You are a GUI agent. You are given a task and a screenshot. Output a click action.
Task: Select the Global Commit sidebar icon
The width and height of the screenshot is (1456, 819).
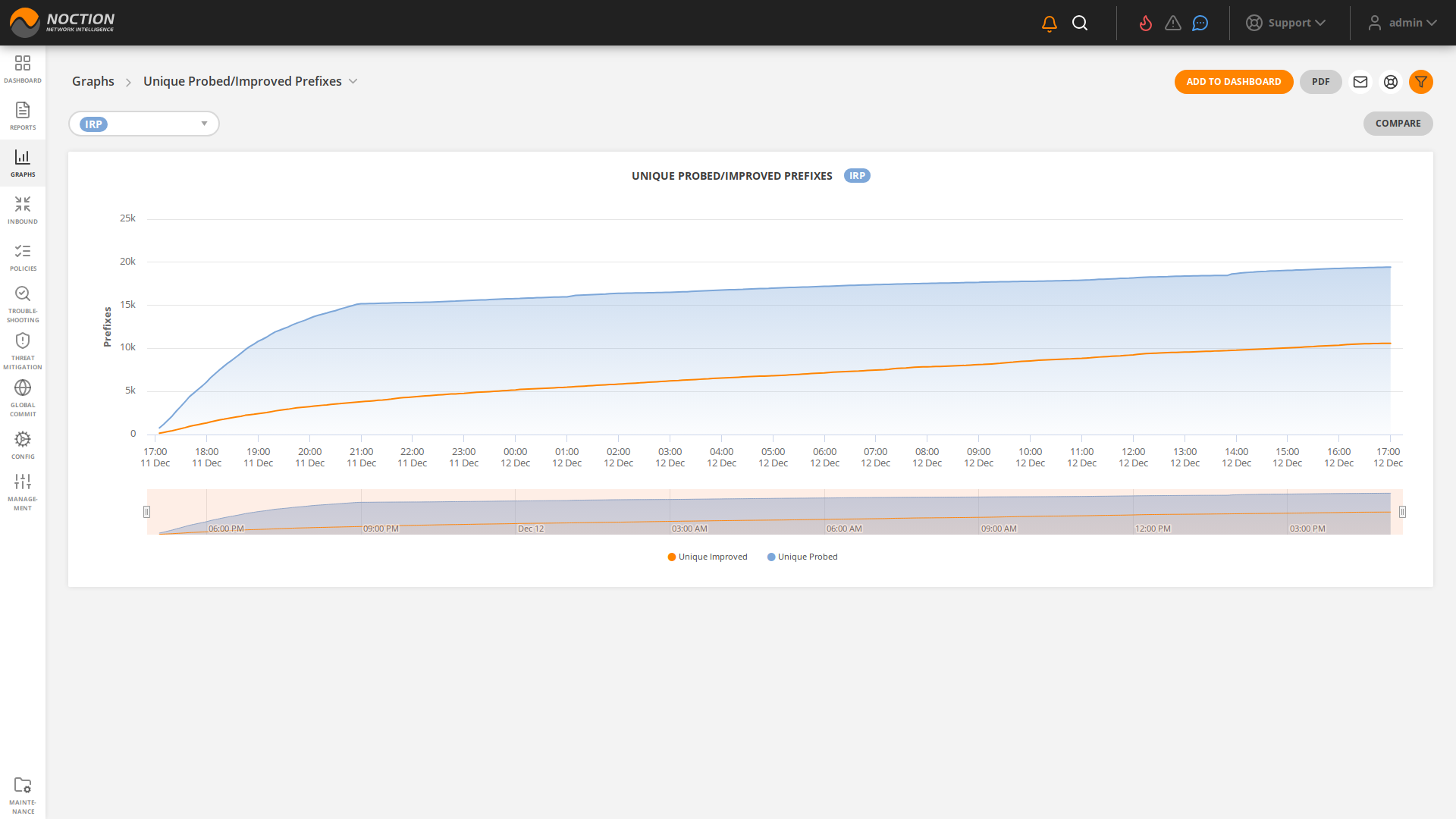coord(23,396)
